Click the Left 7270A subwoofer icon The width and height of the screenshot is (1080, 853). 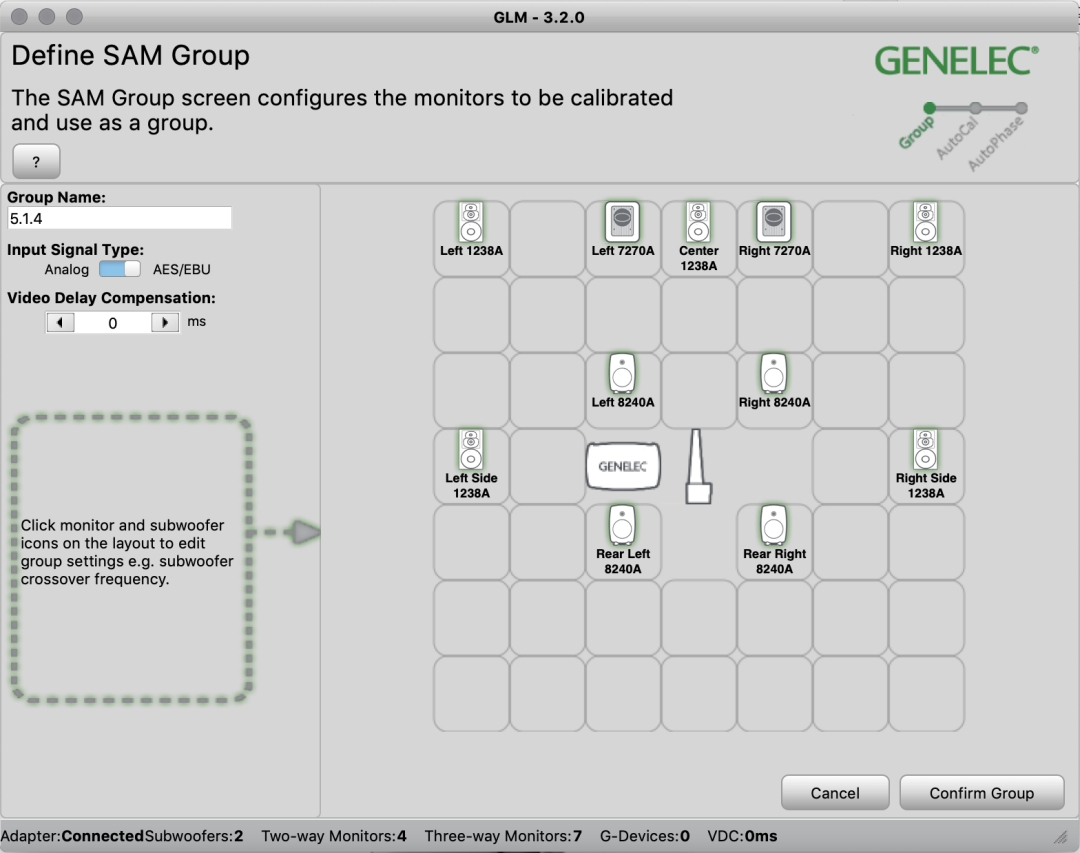point(622,222)
